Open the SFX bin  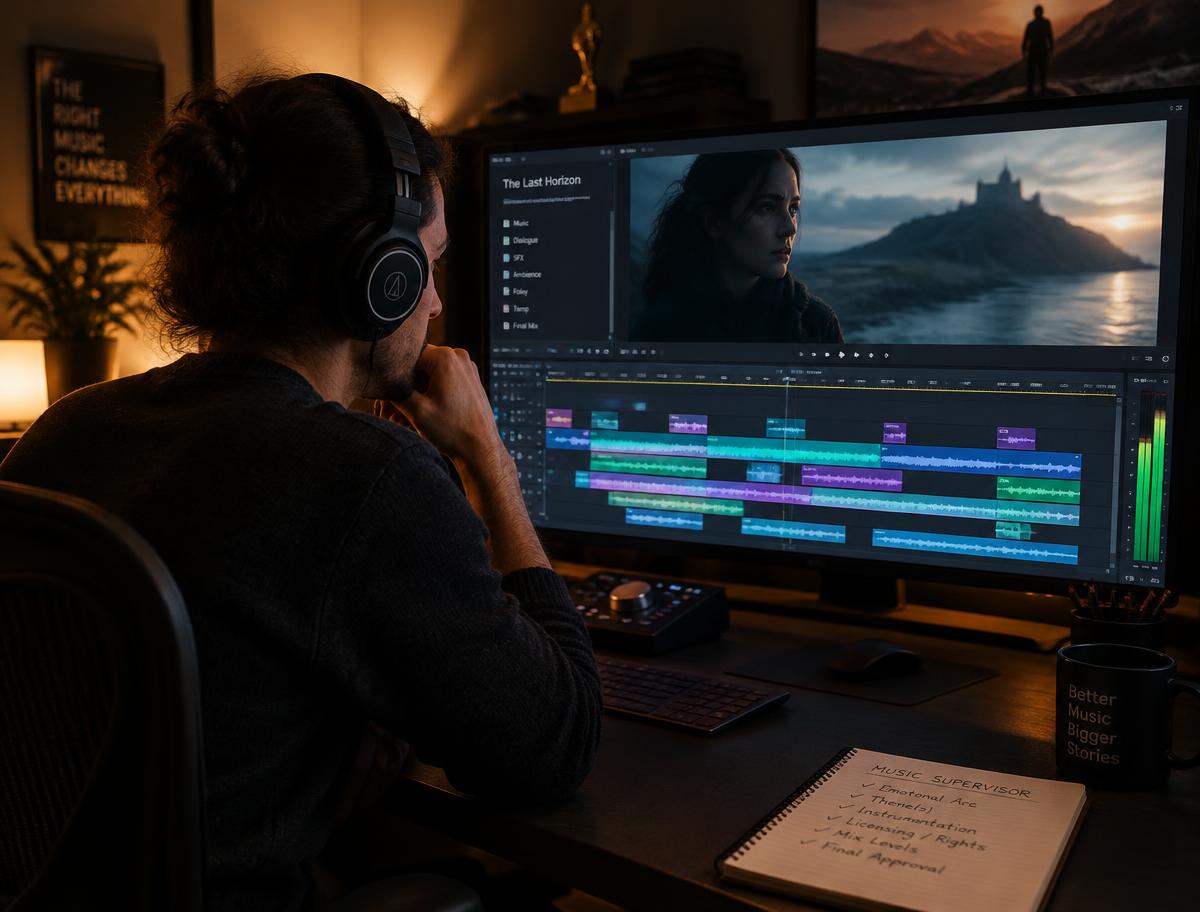coord(514,257)
